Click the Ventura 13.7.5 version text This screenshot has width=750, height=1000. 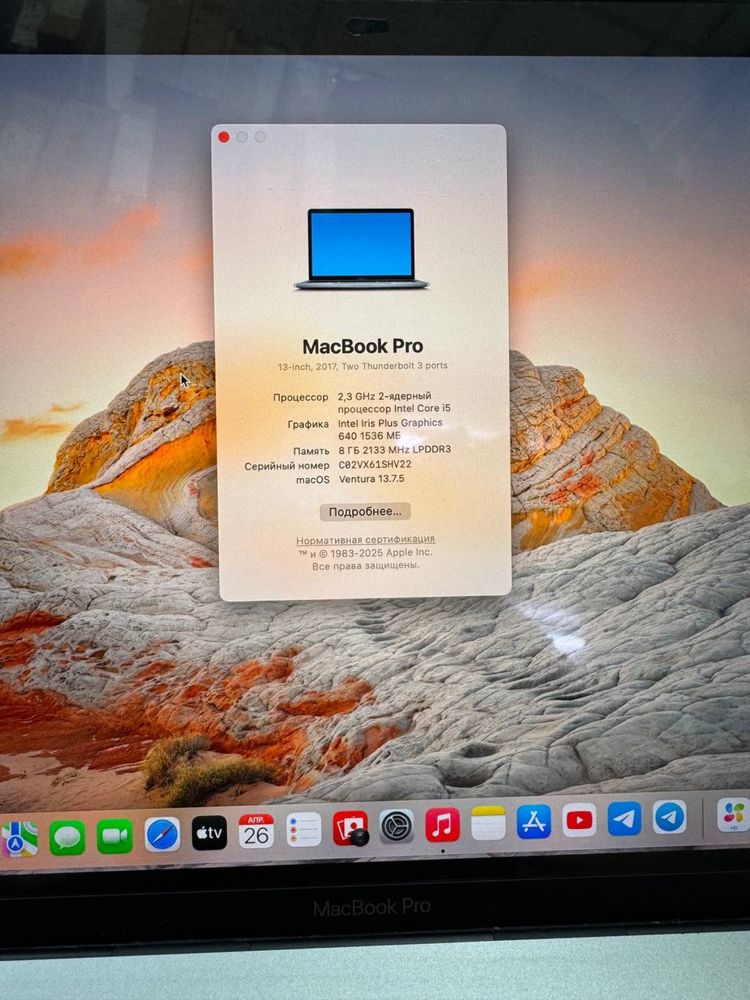(x=372, y=478)
